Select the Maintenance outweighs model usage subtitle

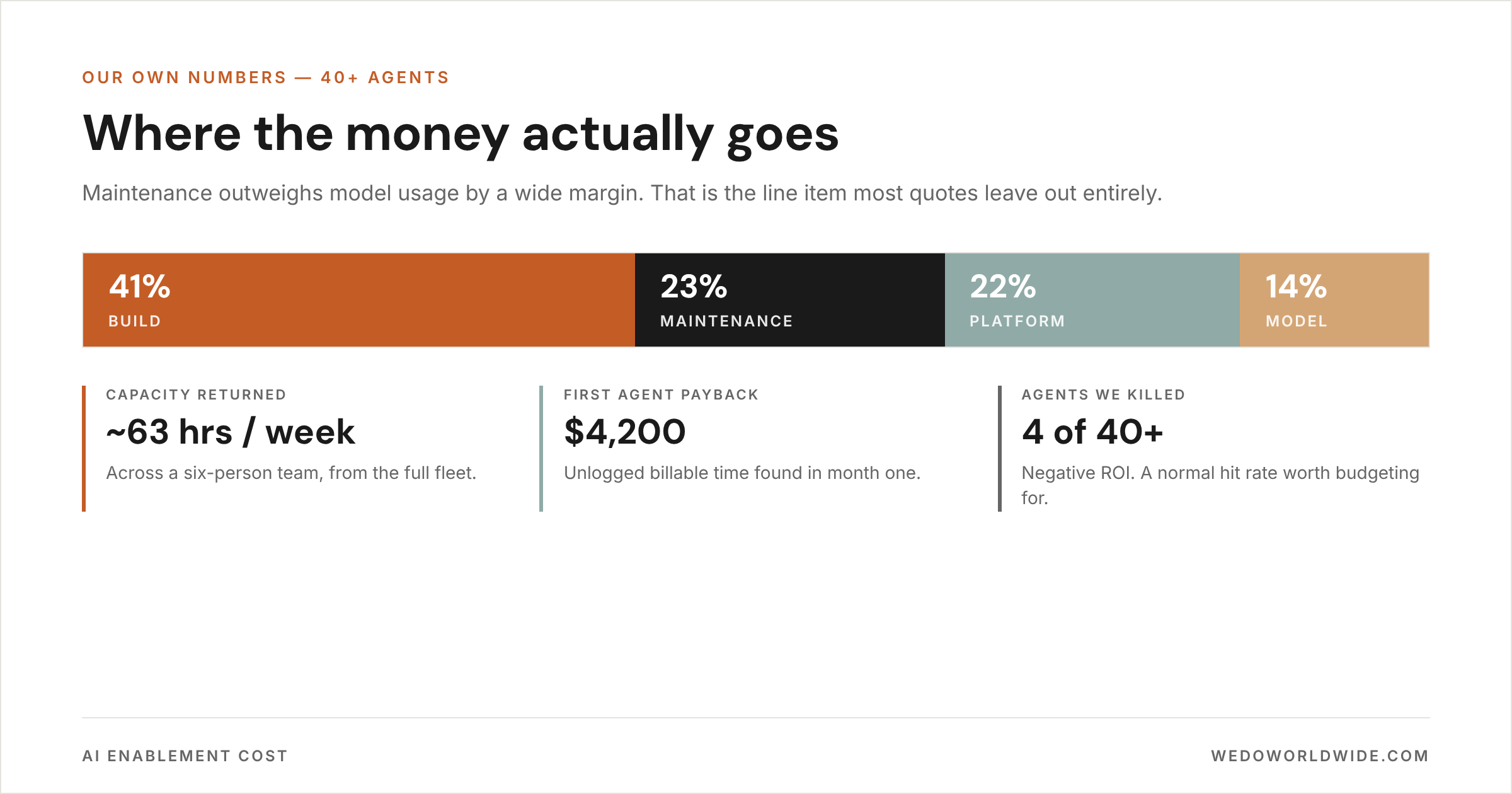(x=622, y=193)
